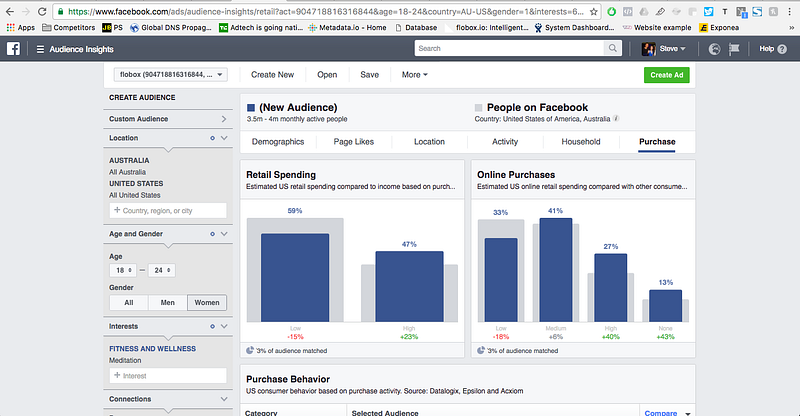Switch to the Location tab
Image resolution: width=800 pixels, height=416 pixels.
click(x=429, y=142)
